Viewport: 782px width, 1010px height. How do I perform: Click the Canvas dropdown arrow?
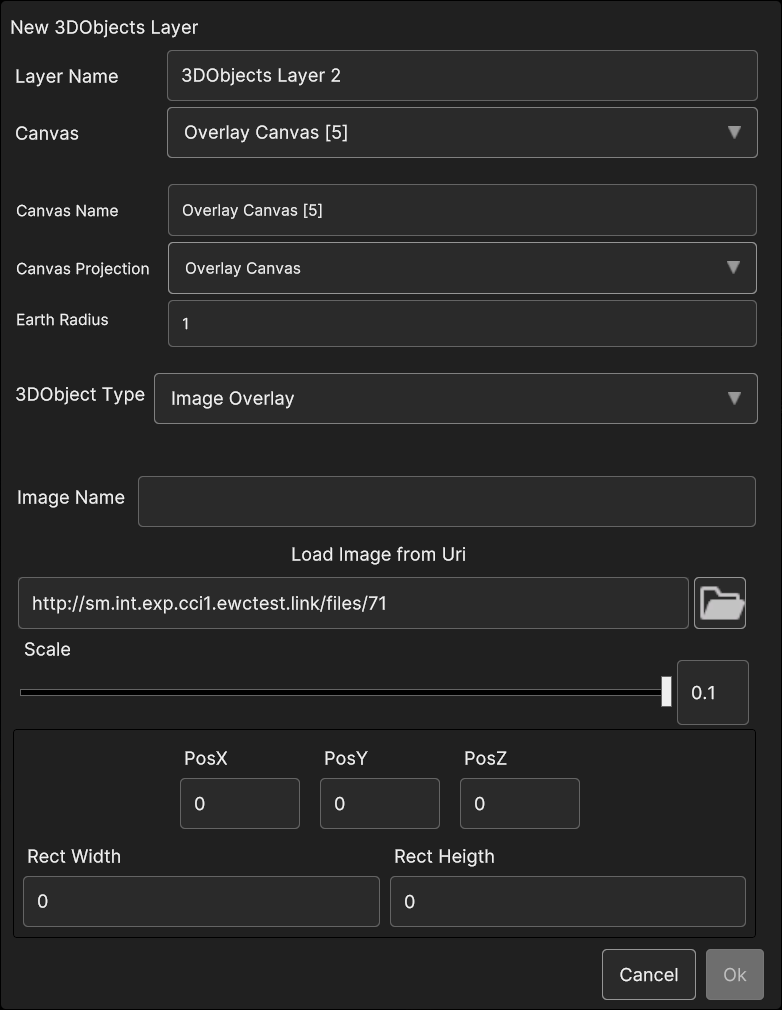[x=734, y=133]
